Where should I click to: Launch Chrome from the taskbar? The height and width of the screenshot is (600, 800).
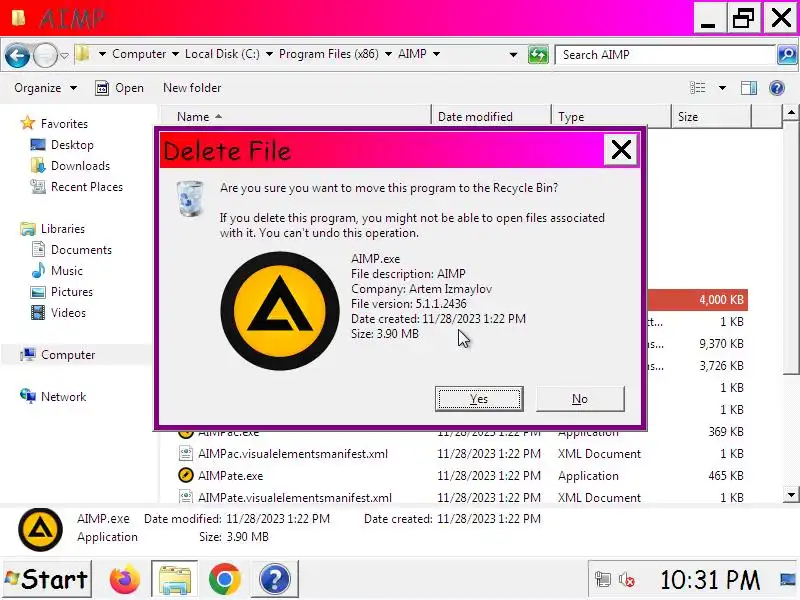224,579
